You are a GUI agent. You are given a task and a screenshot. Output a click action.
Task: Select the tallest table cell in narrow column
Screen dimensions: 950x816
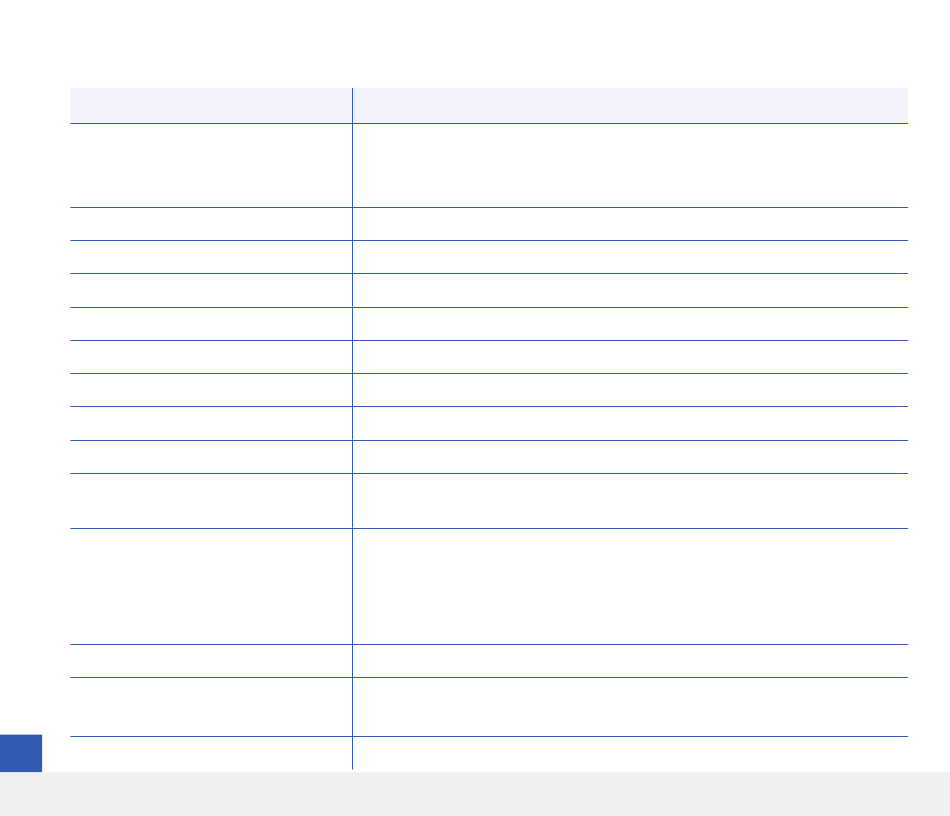point(211,586)
